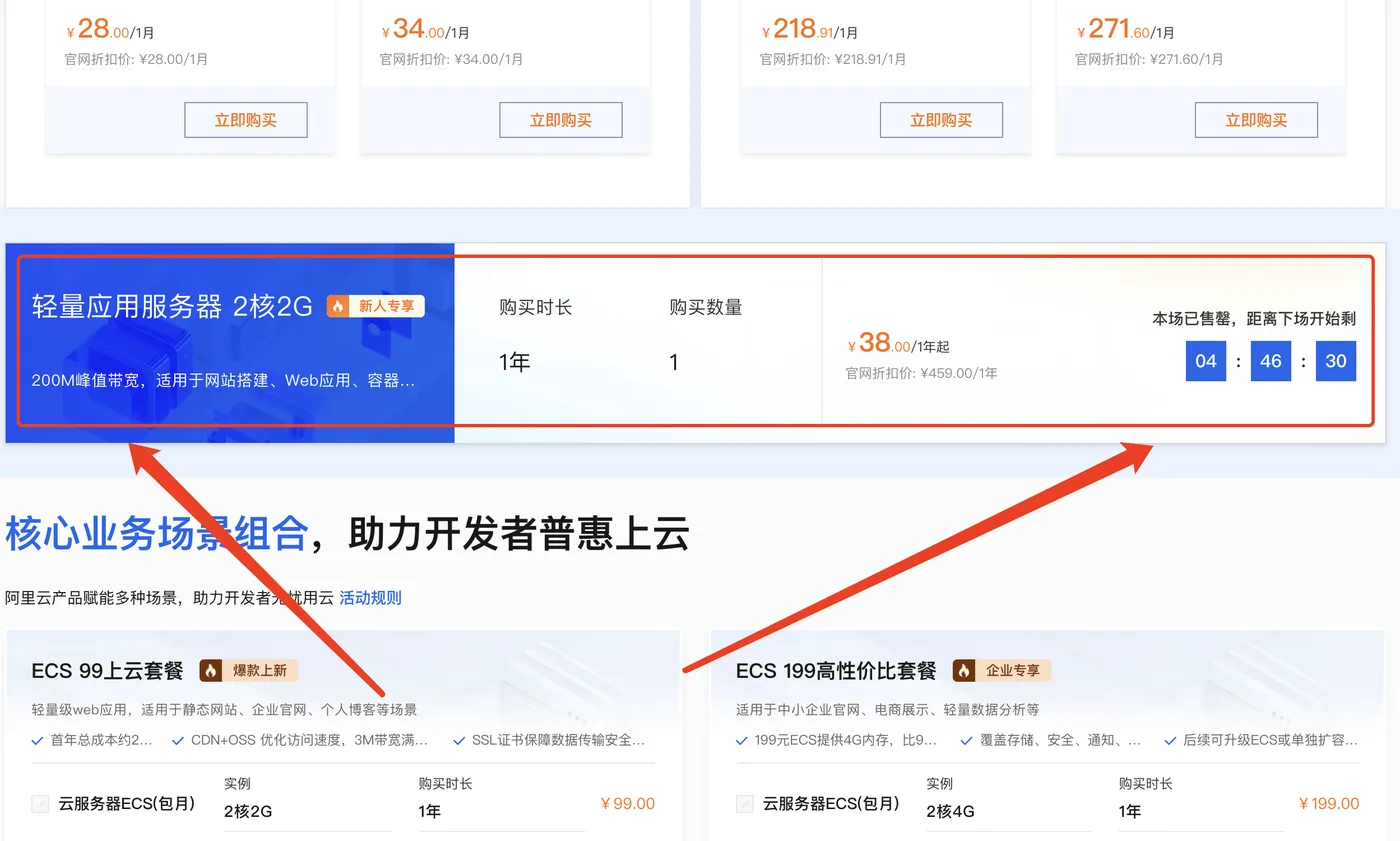Click the 200M峰值带宽 description text

[223, 381]
